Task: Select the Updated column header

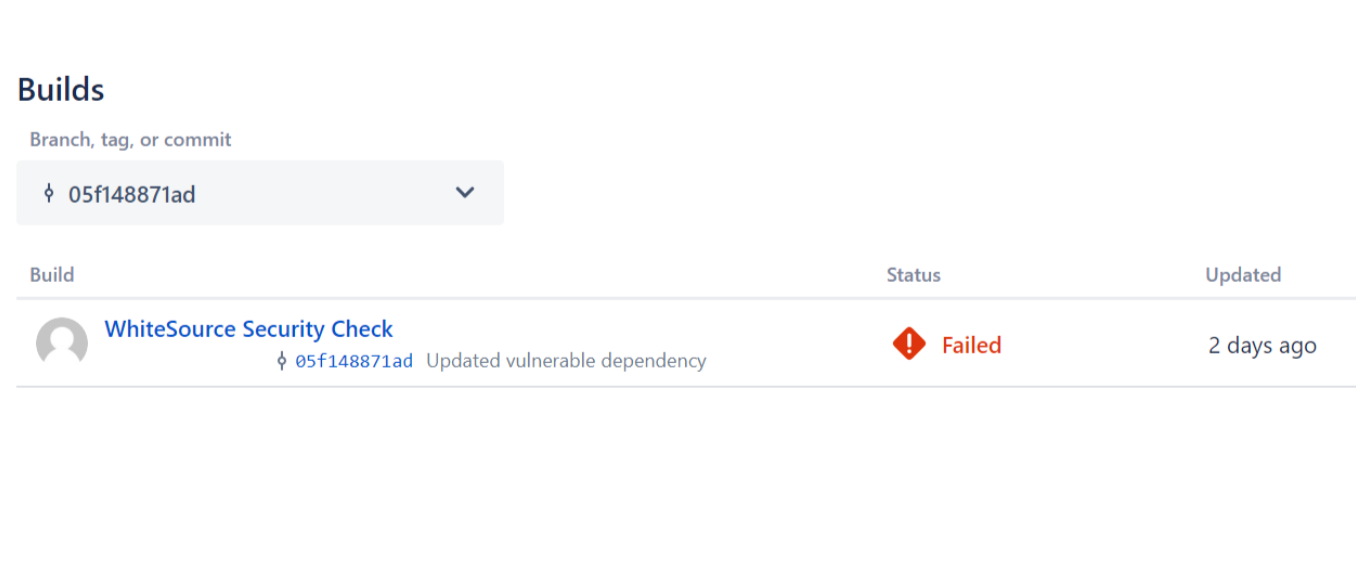Action: (x=1243, y=275)
